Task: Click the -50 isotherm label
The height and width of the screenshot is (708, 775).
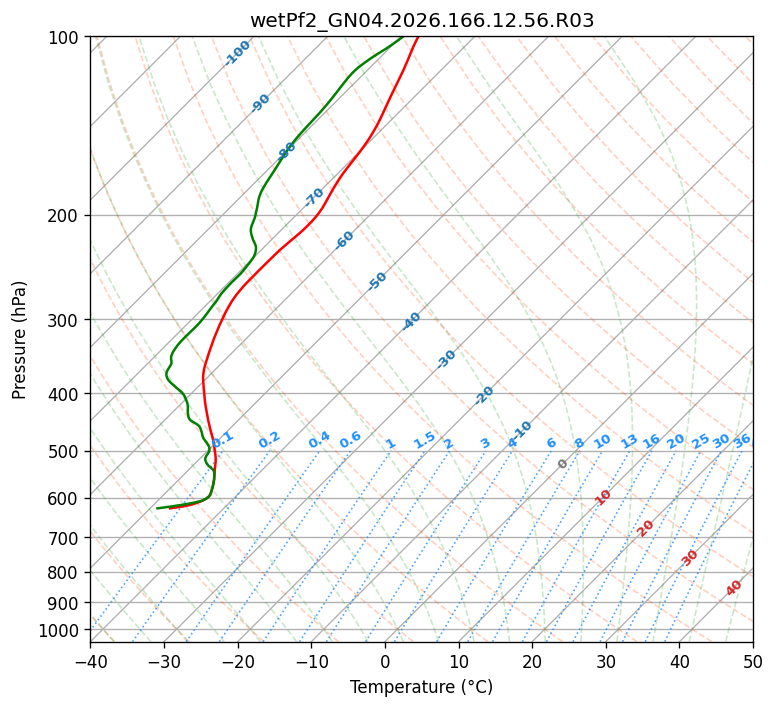Action: 377,281
